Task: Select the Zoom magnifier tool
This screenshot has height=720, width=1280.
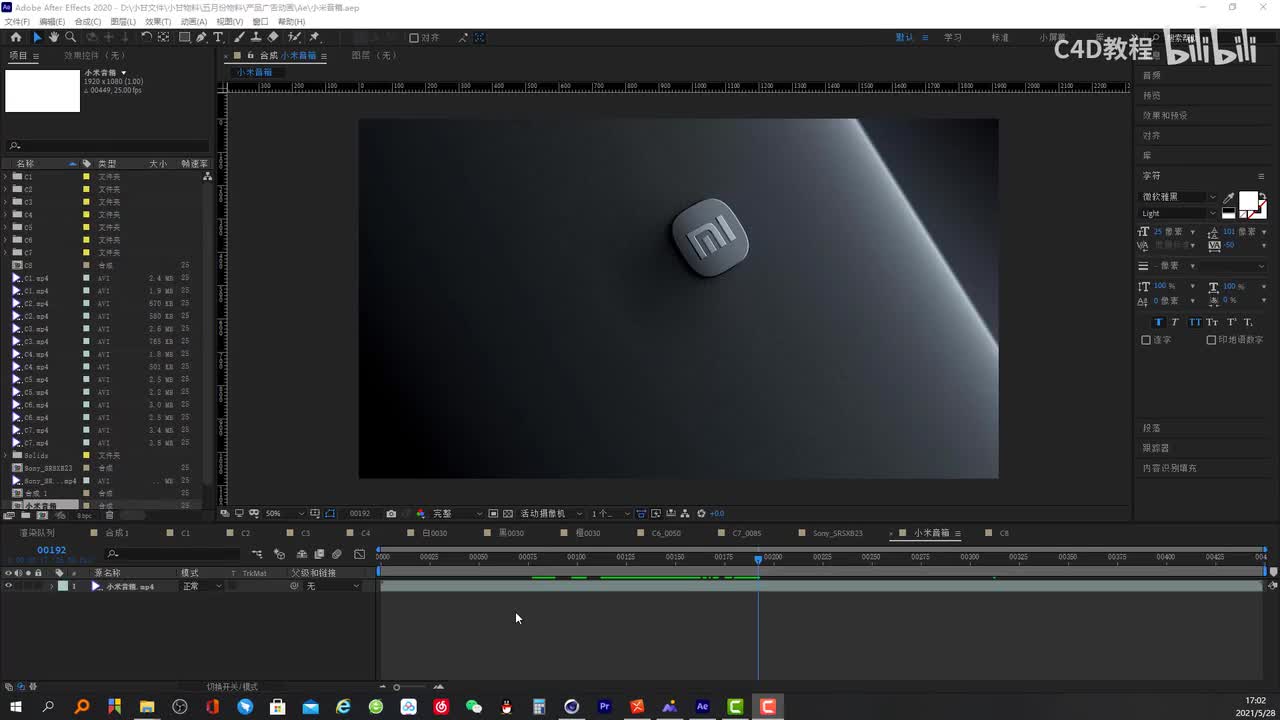Action: tap(71, 37)
